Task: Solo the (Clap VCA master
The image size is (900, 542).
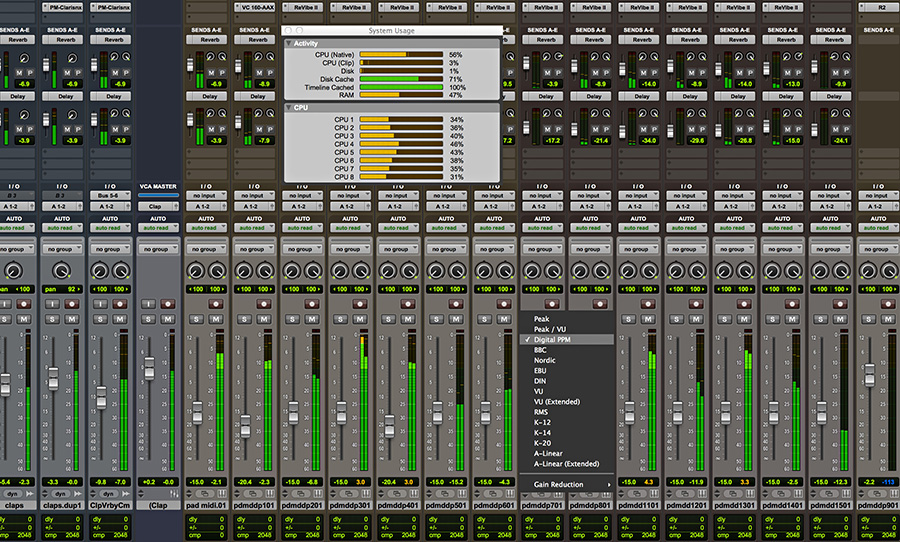Action: [x=148, y=319]
